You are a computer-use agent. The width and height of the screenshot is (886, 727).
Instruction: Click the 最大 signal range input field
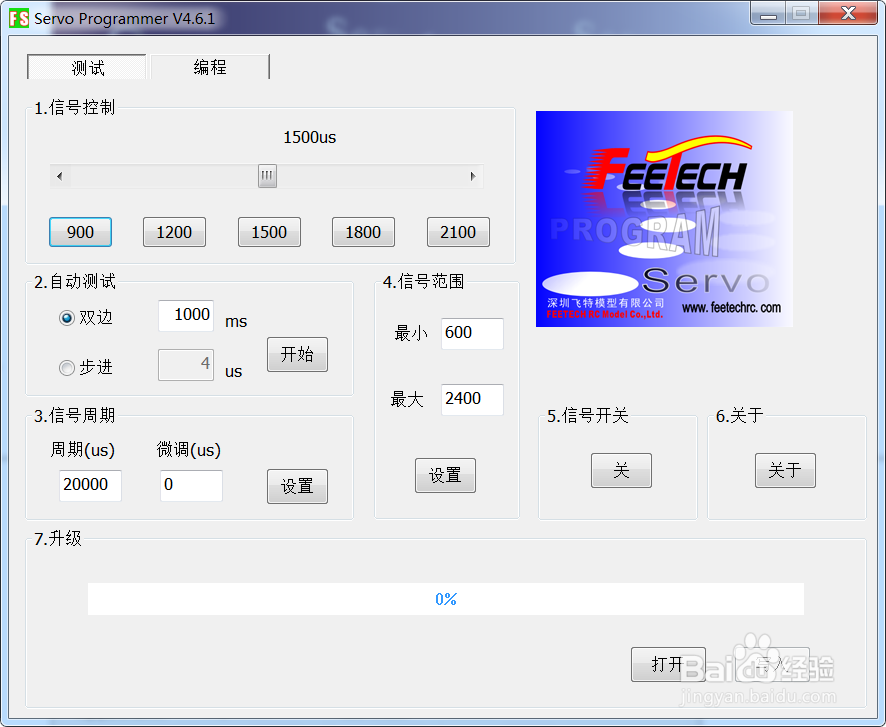click(471, 399)
